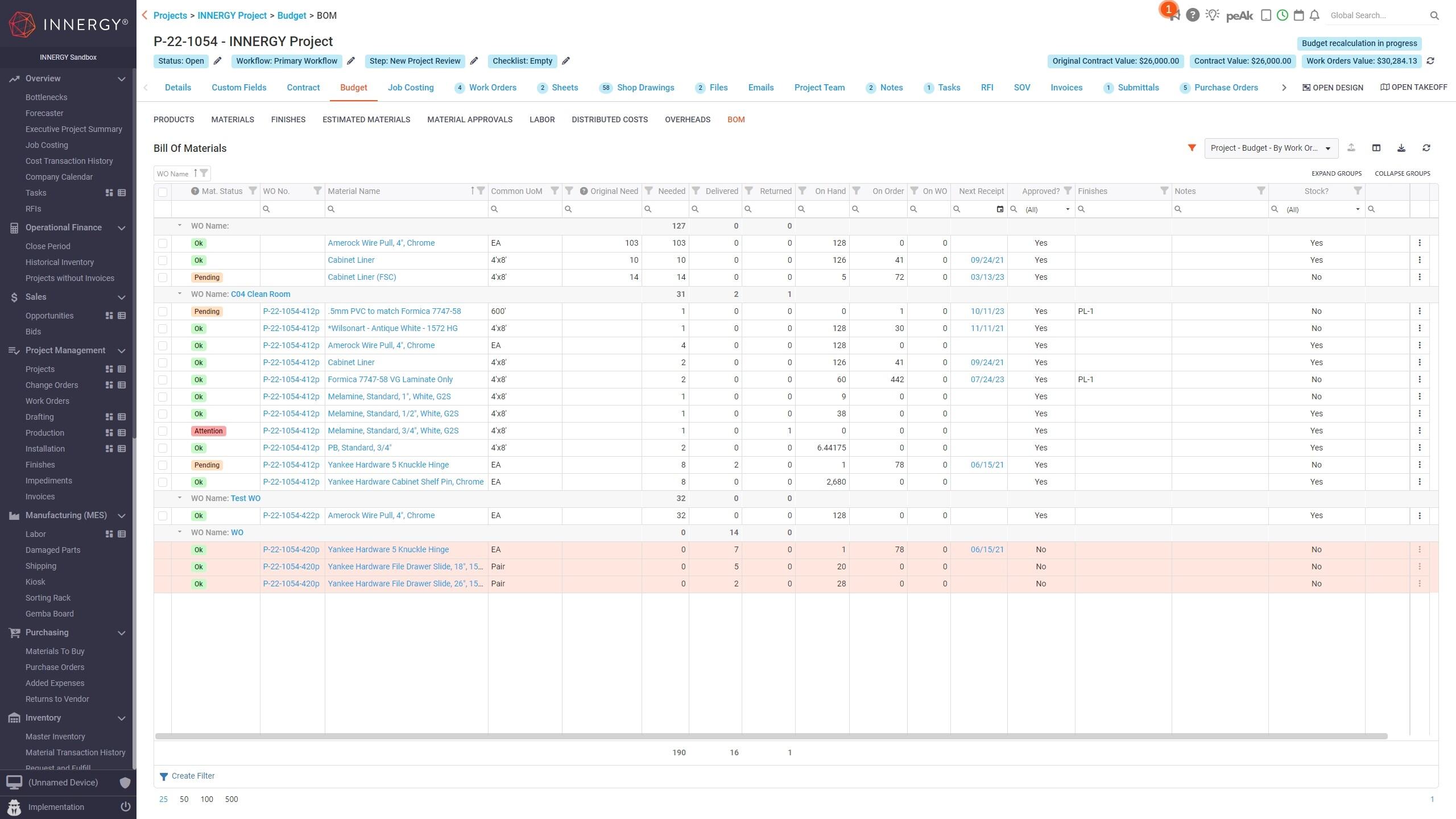Click the COLLAPSE GROUPS button

click(x=1402, y=173)
